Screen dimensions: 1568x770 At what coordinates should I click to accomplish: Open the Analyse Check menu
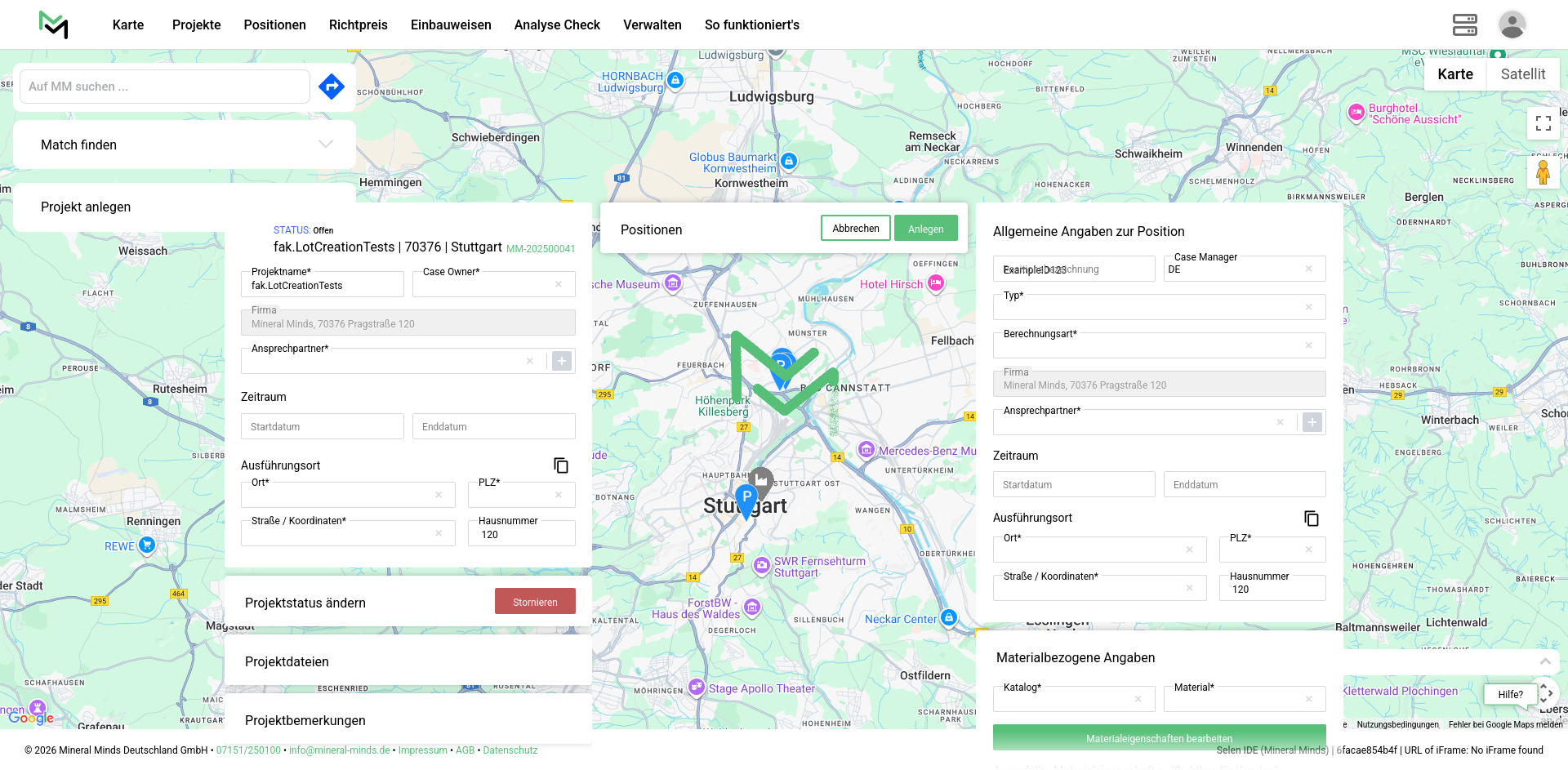point(557,24)
